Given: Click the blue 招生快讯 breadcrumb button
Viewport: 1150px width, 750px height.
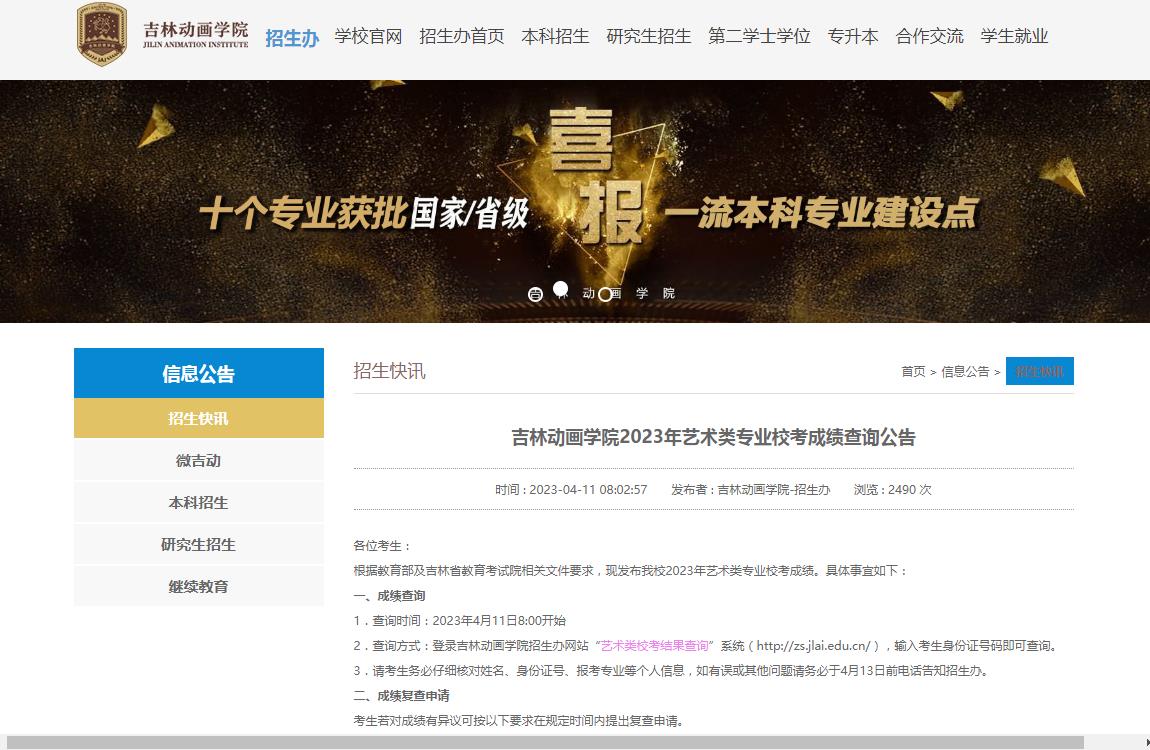Looking at the screenshot, I should click(x=1040, y=371).
